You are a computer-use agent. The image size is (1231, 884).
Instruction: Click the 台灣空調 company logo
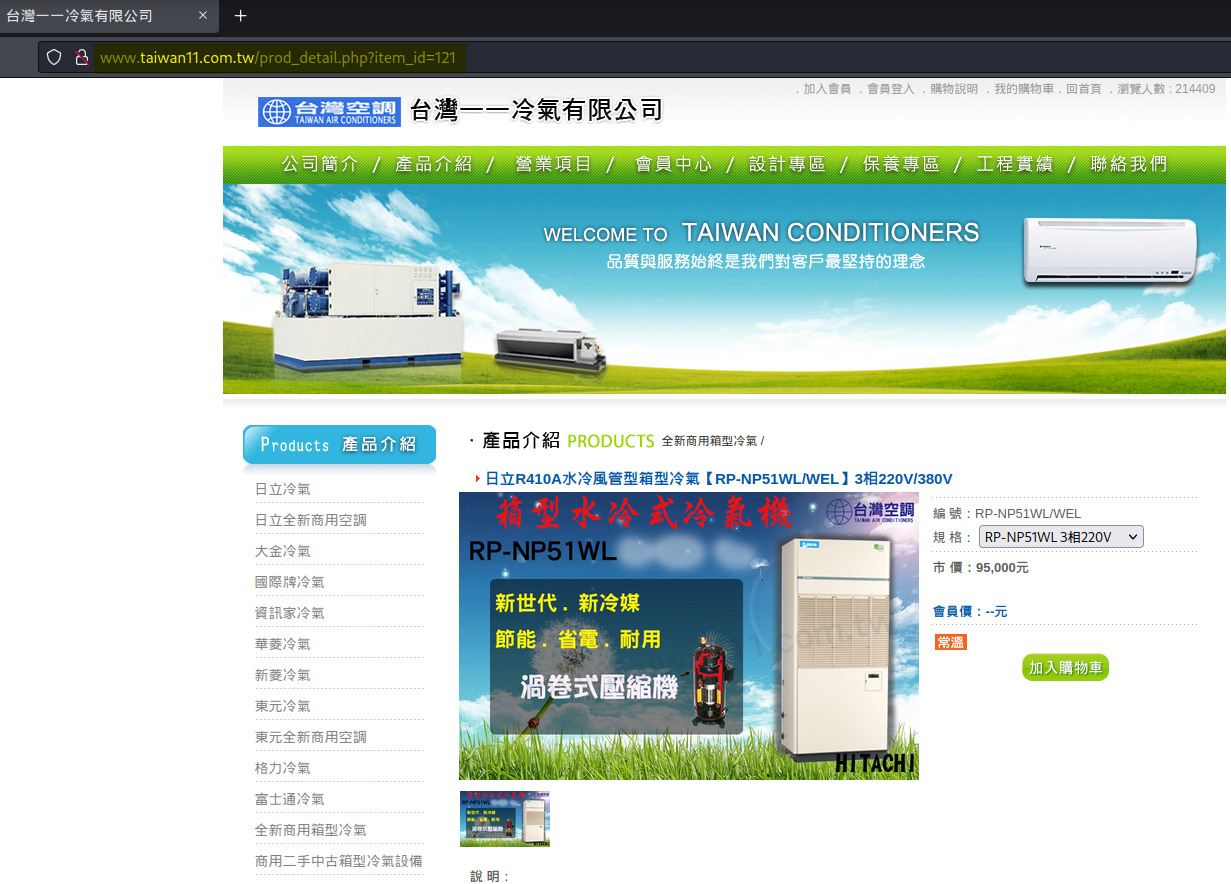coord(329,111)
